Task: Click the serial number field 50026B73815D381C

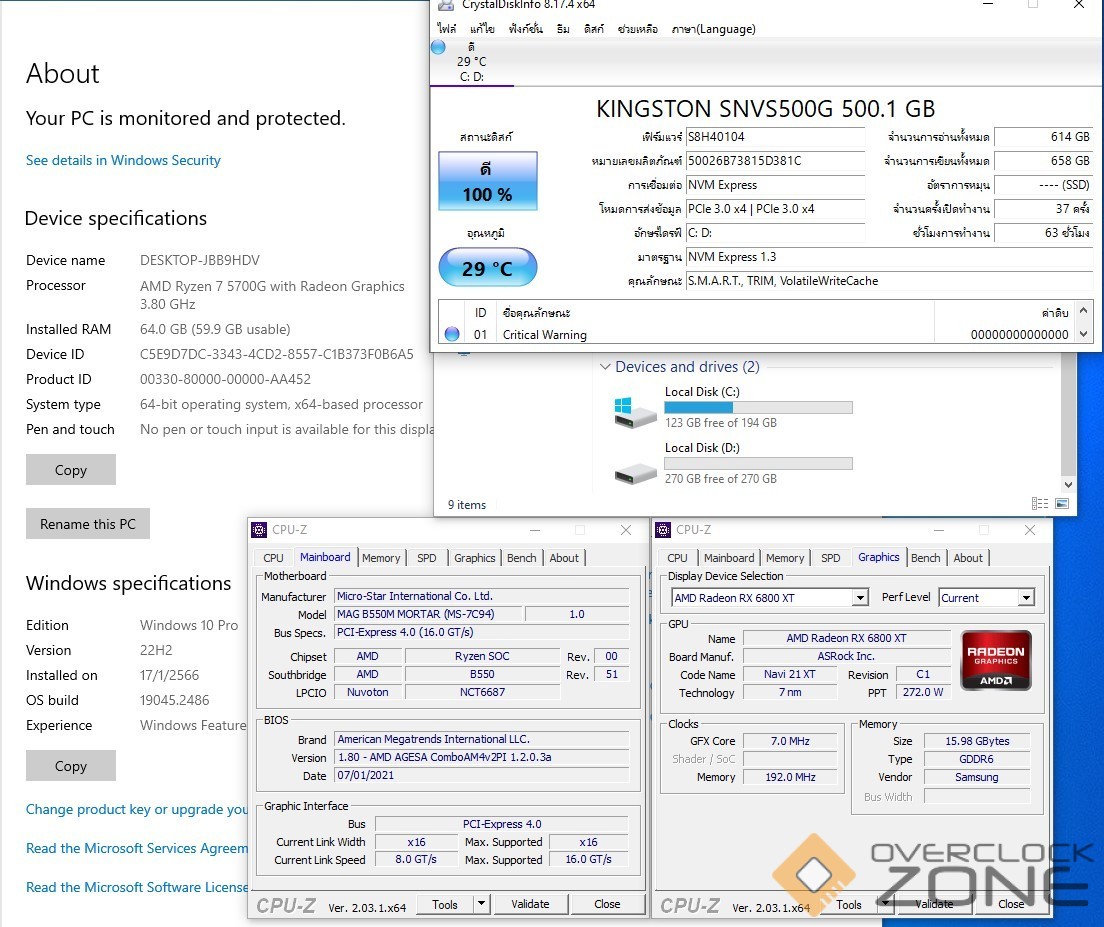Action: [x=775, y=160]
